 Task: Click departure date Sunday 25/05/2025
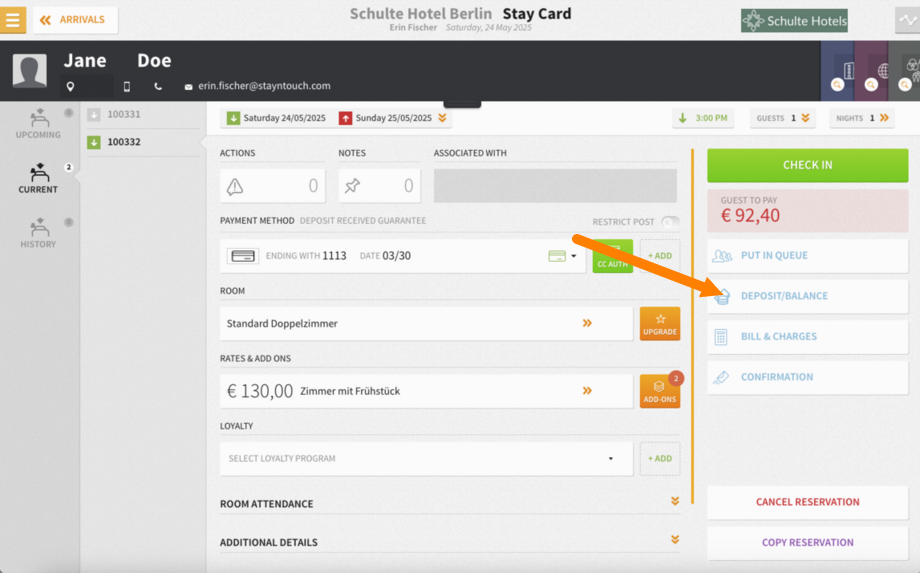click(385, 118)
